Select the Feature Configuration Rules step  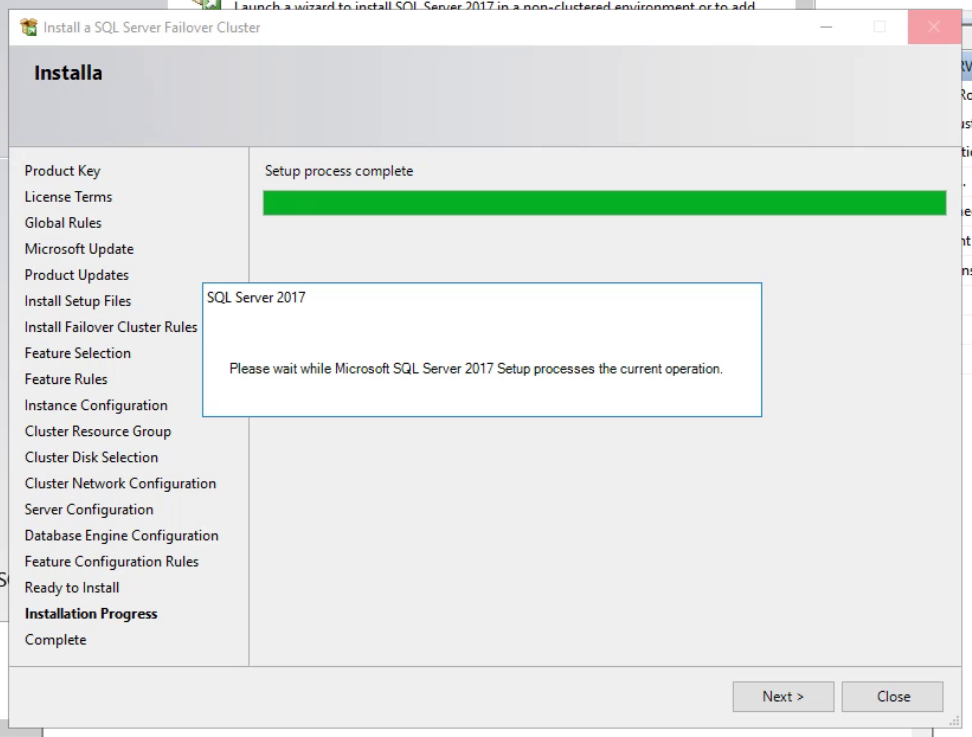pyautogui.click(x=112, y=561)
